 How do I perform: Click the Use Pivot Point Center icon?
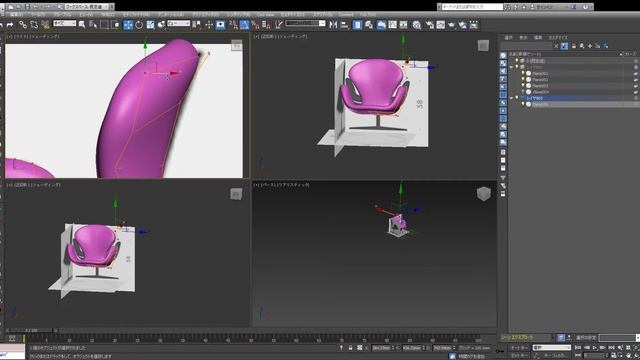coord(197,25)
